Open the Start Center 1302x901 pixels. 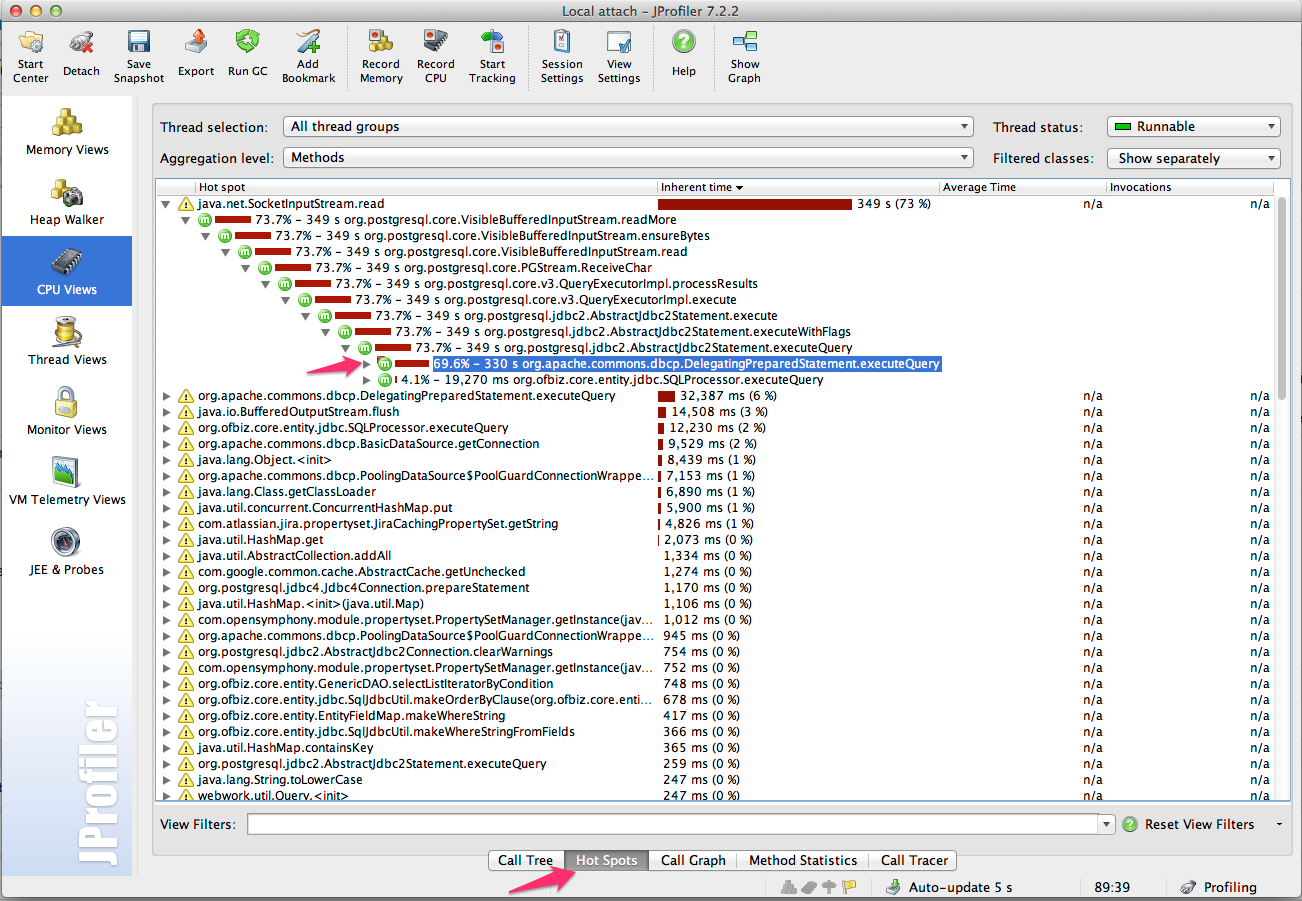pos(31,56)
